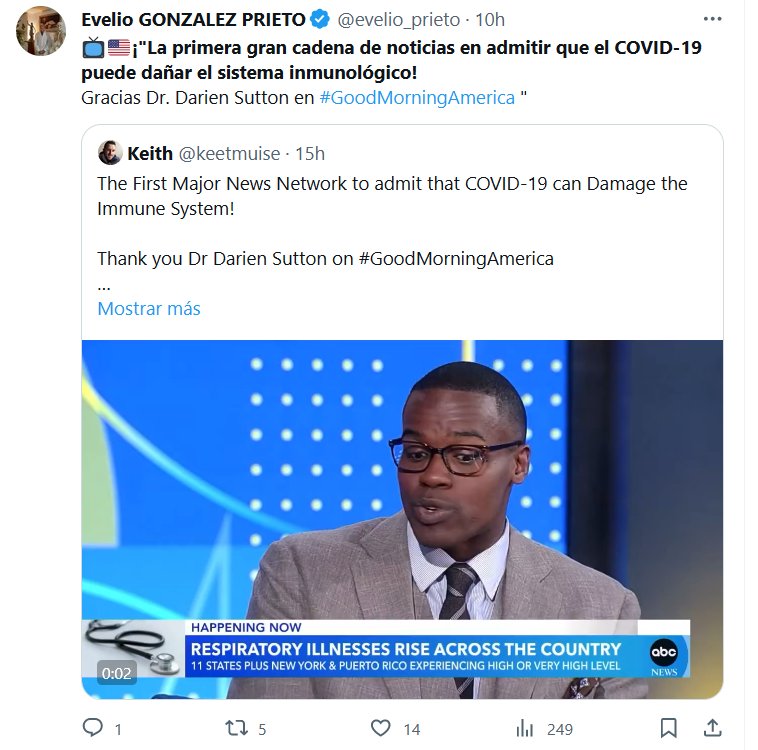This screenshot has width=758, height=750.
Task: Share tweet using upload arrow icon
Action: [x=713, y=728]
